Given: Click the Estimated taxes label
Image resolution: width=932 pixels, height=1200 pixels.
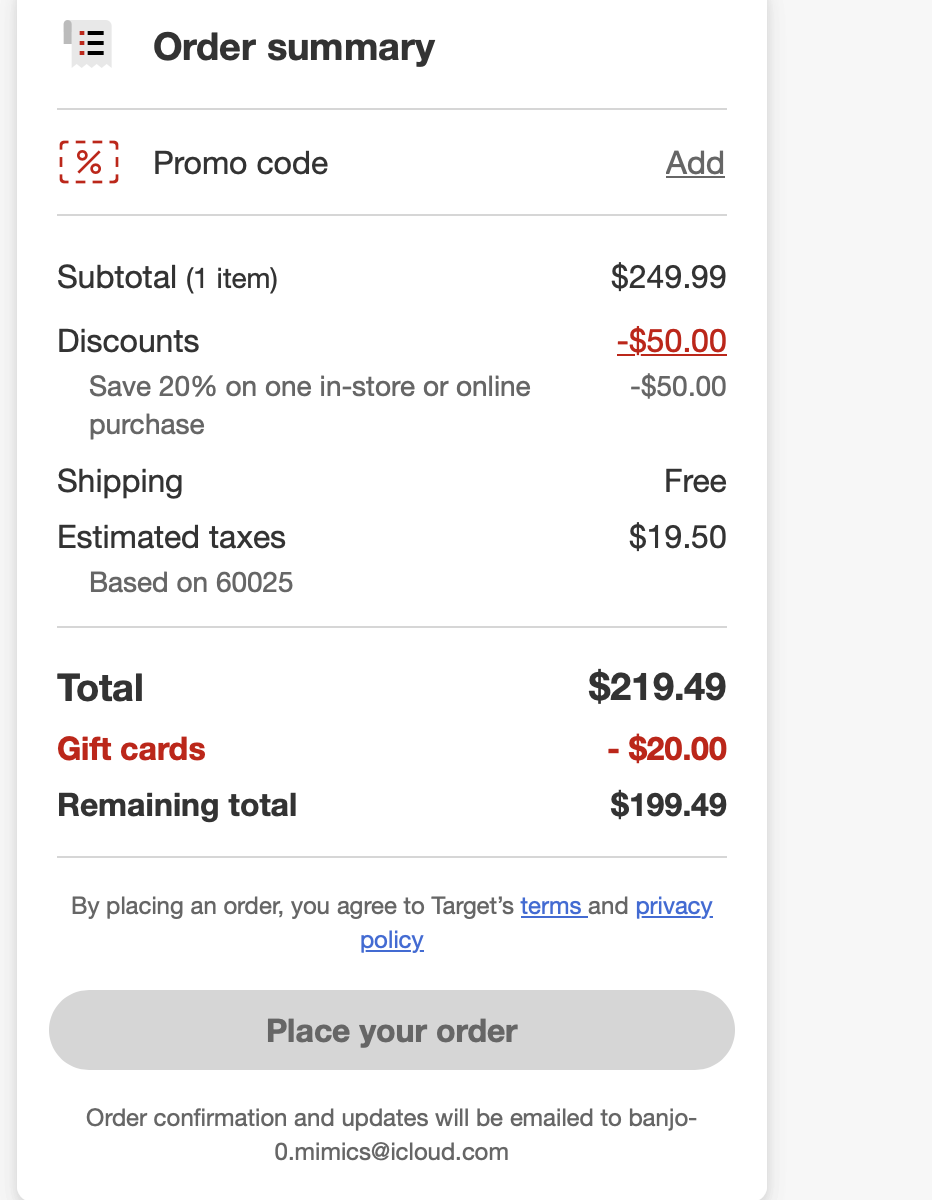Looking at the screenshot, I should click(171, 537).
